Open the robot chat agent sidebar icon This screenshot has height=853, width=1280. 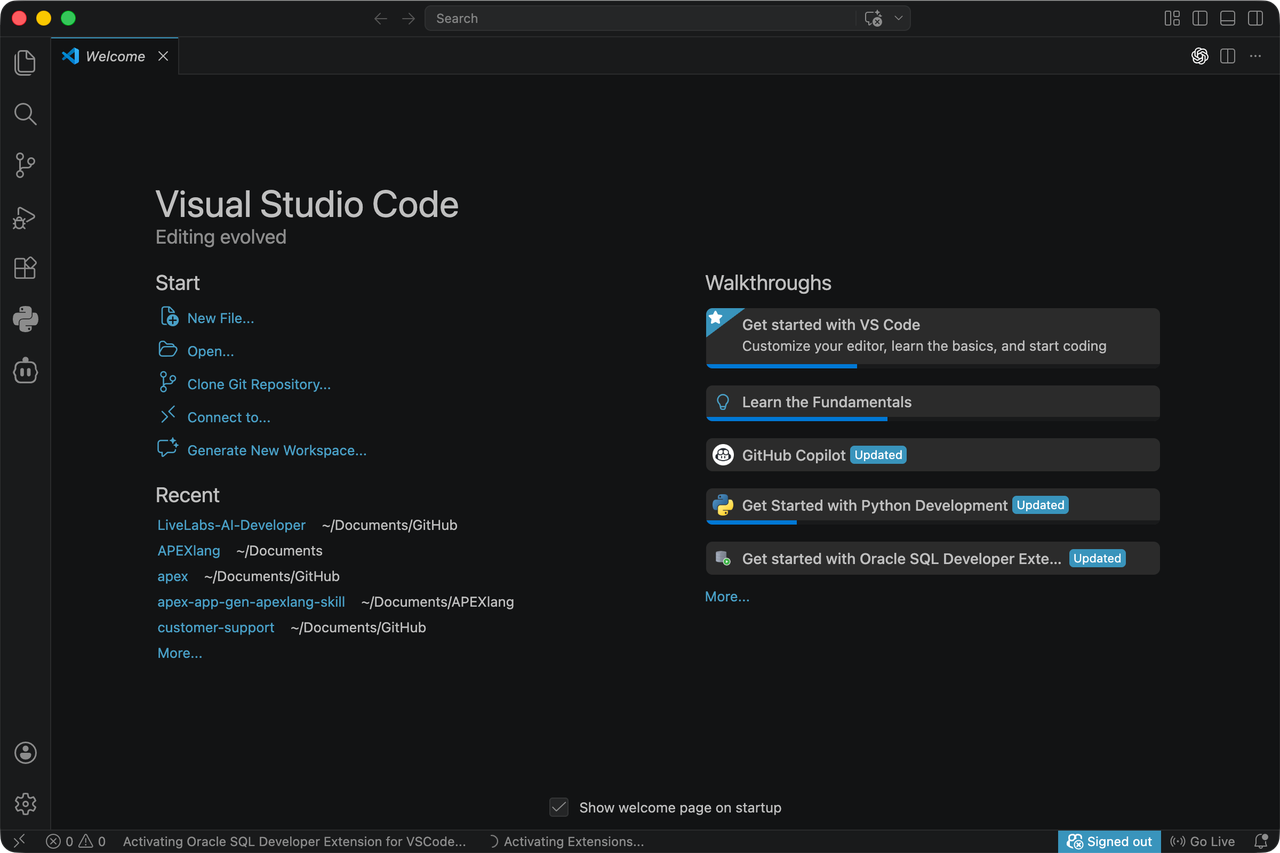tap(25, 371)
